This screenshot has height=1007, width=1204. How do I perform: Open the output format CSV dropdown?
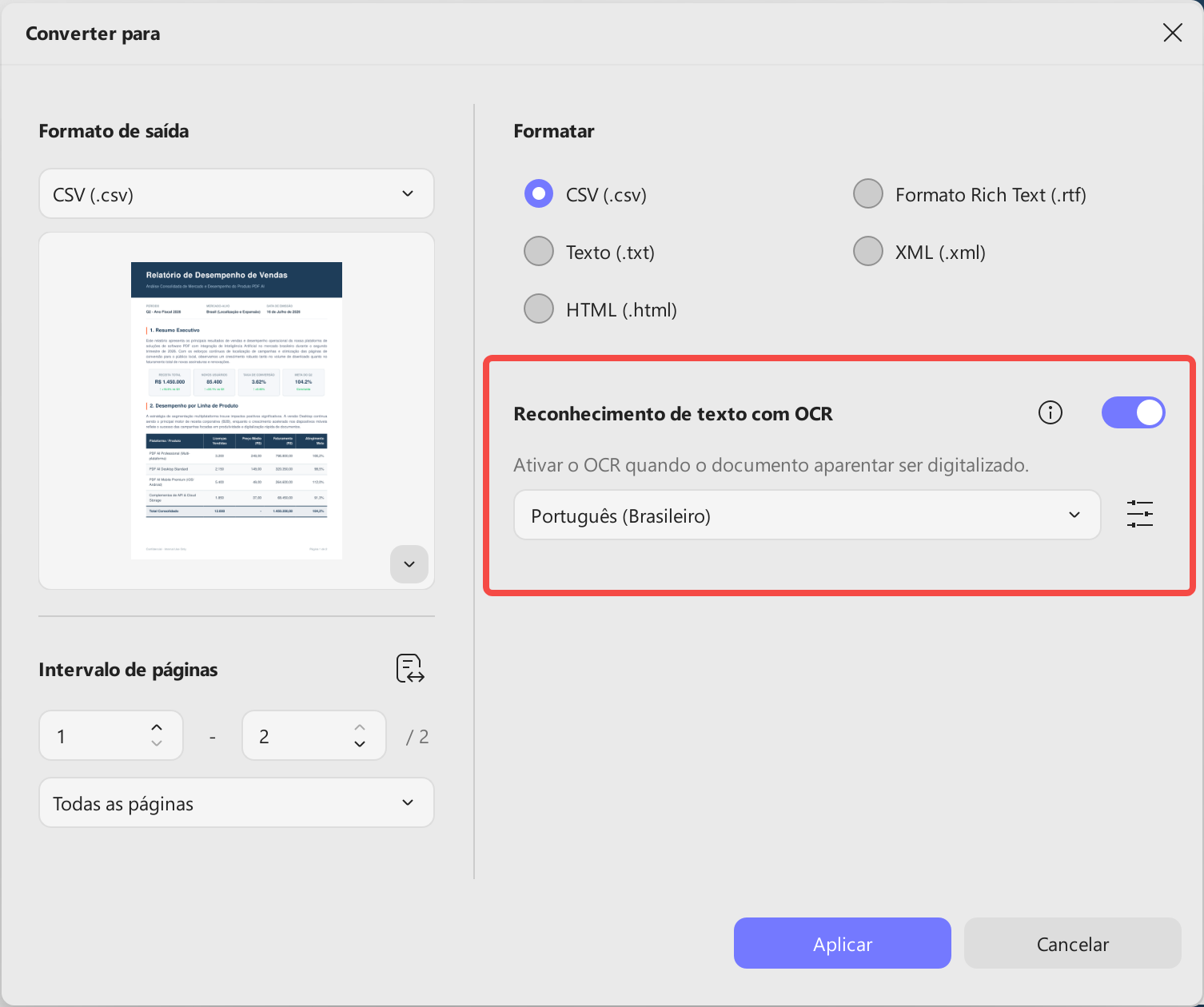point(237,193)
